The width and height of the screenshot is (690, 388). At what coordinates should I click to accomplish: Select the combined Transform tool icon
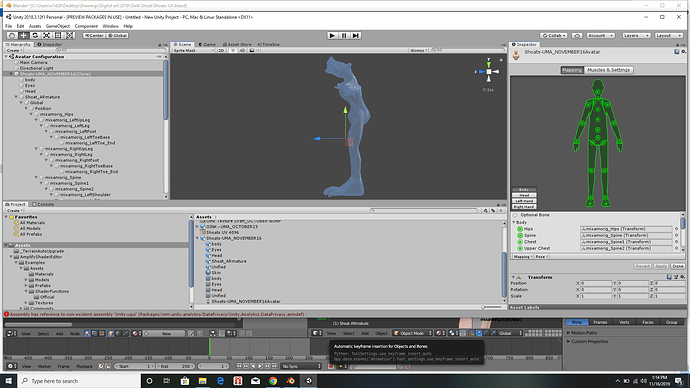coord(70,35)
